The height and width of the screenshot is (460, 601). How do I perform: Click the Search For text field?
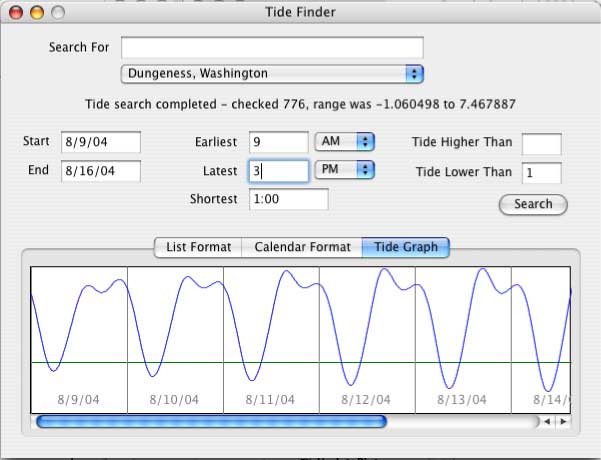point(272,48)
